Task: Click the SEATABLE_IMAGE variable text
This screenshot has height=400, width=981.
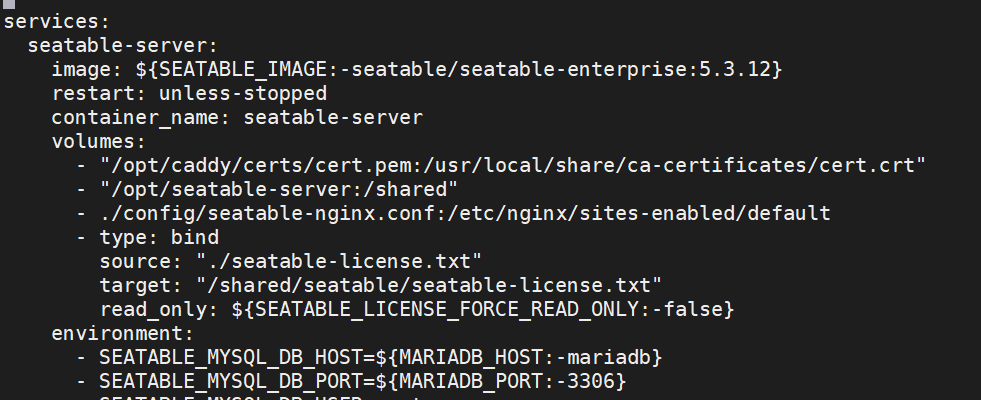Action: tap(243, 69)
